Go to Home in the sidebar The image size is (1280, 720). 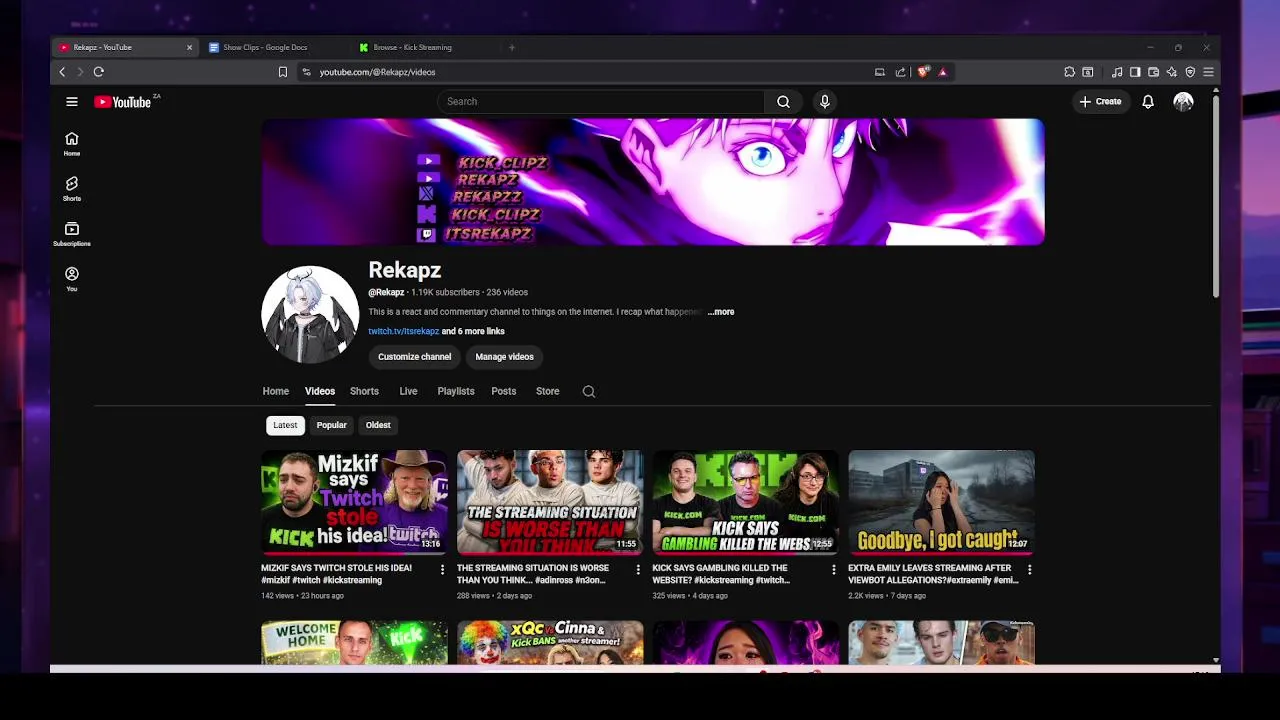coord(72,144)
